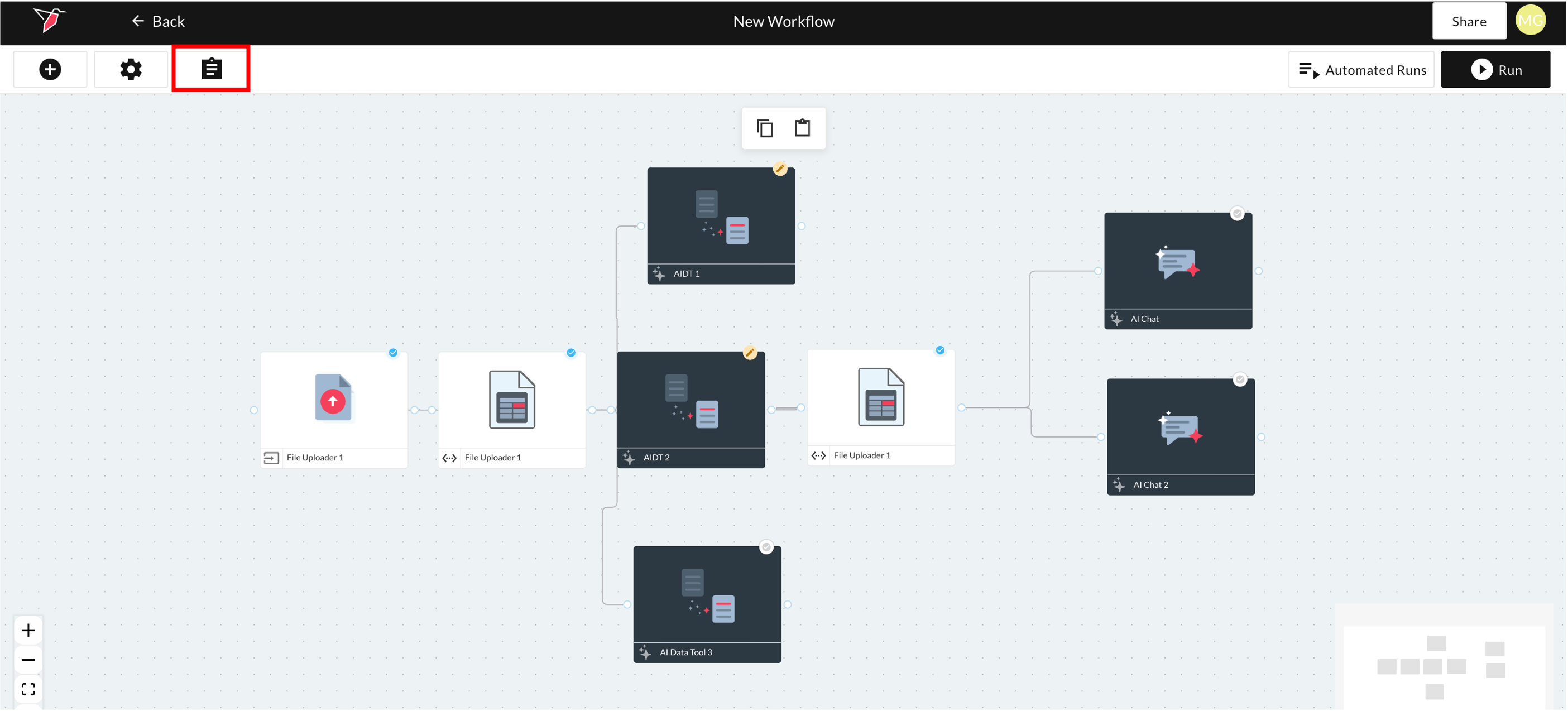Open the notes clipboard icon in toolbar
This screenshot has height=711, width=1568.
pos(211,69)
